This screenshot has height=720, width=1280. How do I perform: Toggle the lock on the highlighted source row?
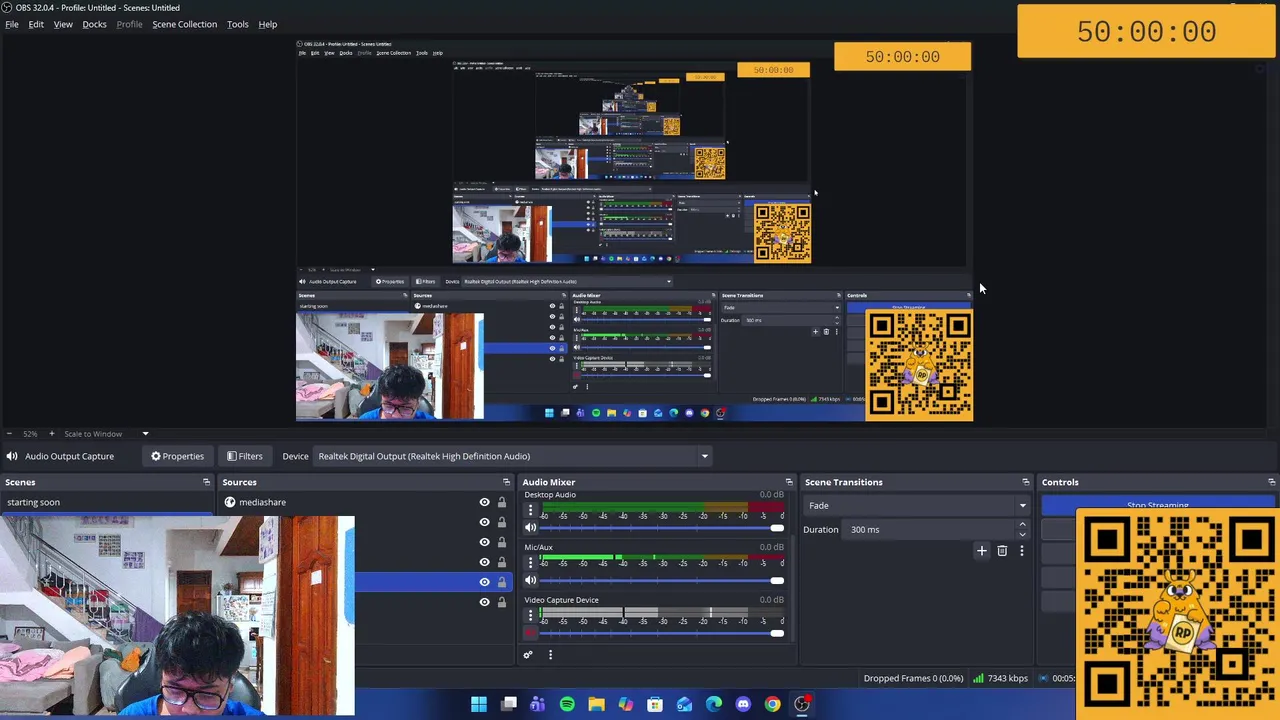[x=502, y=582]
